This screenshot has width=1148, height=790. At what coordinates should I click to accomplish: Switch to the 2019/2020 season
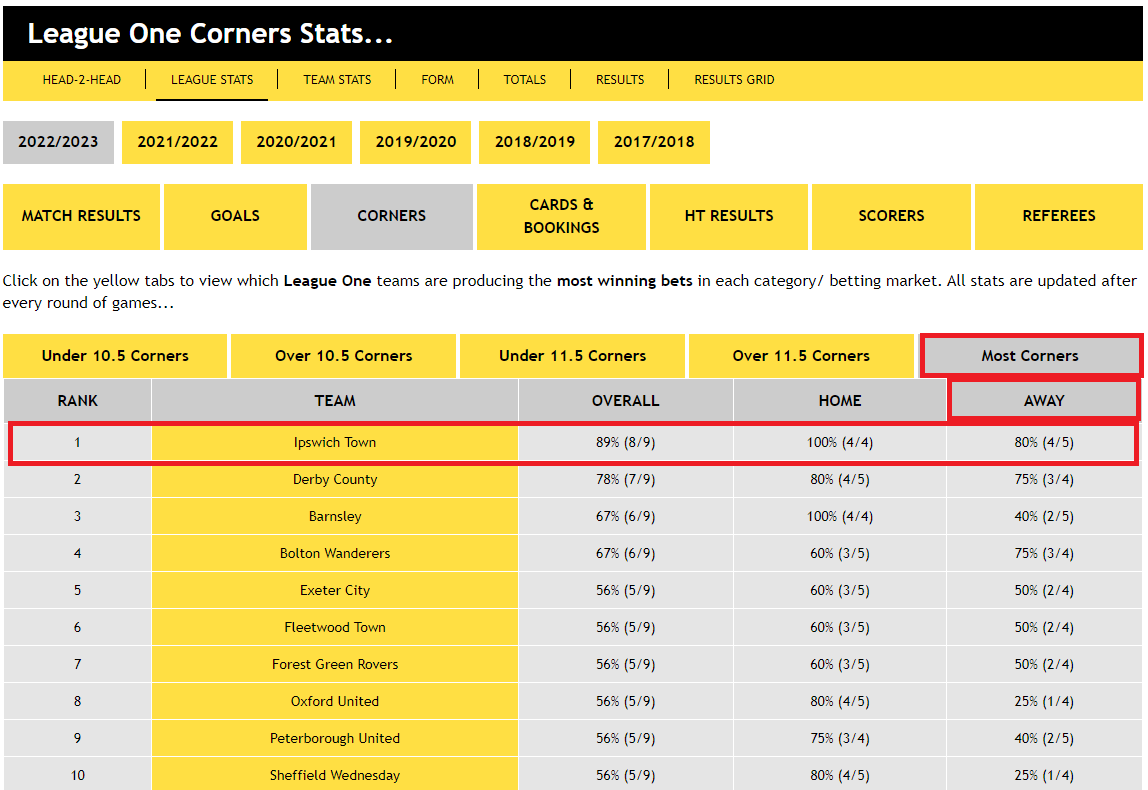click(x=416, y=142)
